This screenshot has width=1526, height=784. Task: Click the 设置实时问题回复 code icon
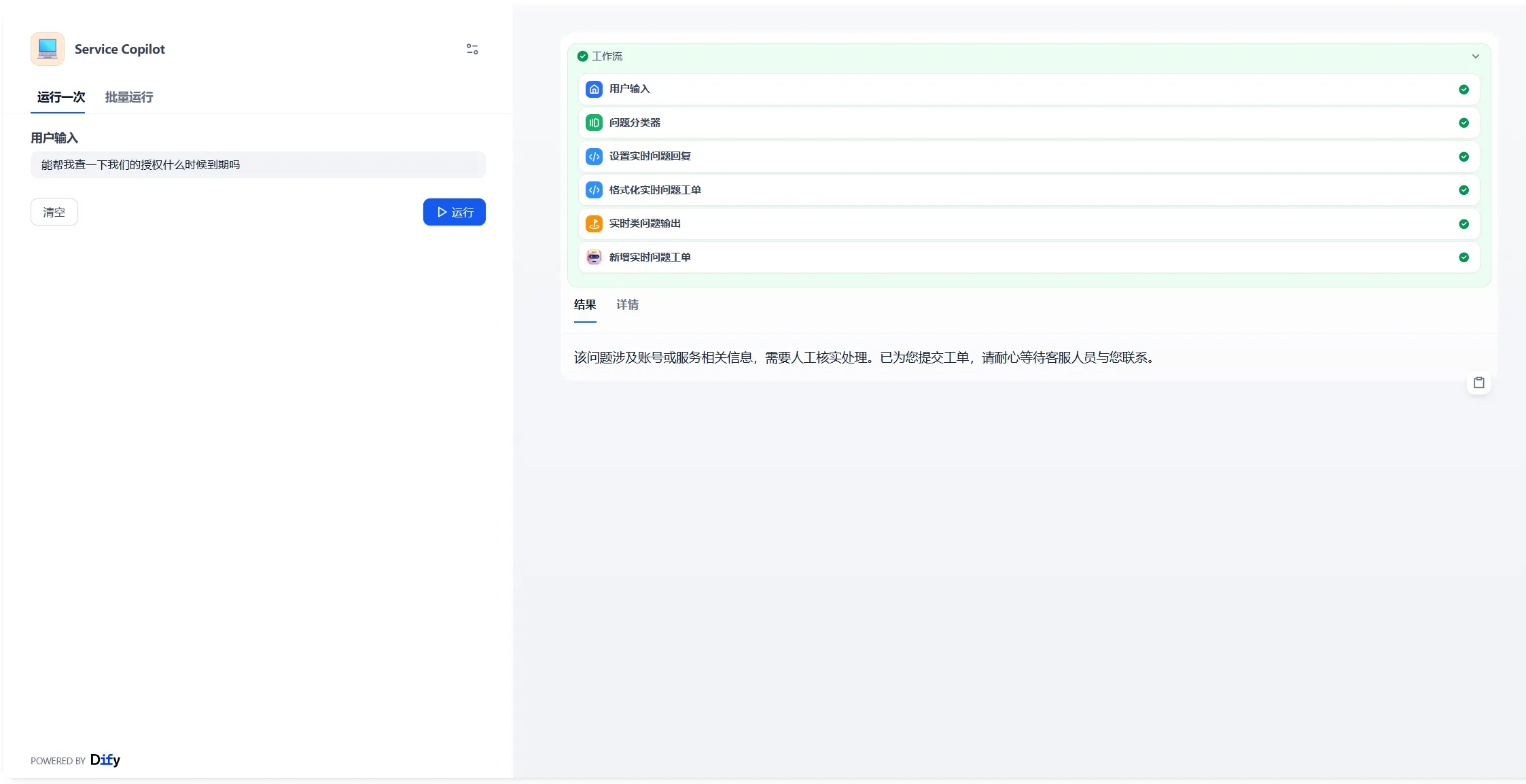594,156
